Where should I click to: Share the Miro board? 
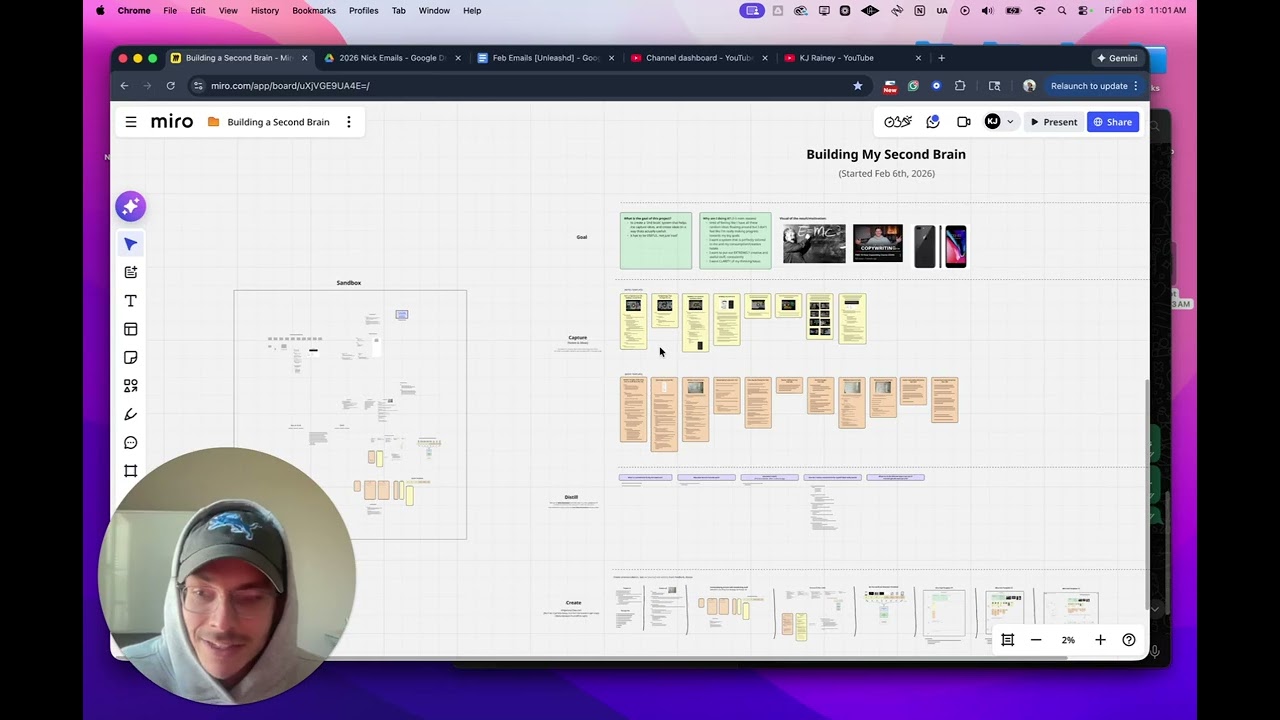coord(1113,122)
